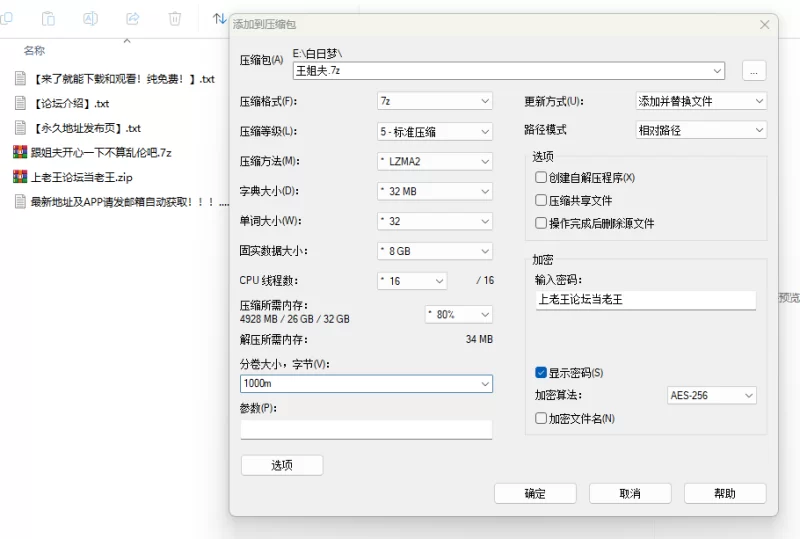Viewport: 800px width, 539px height.
Task: Click the 帮助 button
Action: 725,494
